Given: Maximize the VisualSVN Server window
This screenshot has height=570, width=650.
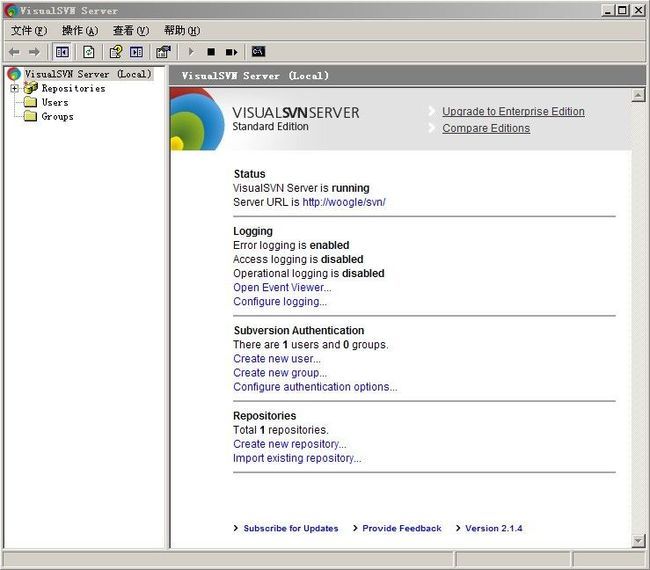Looking at the screenshot, I should click(622, 10).
